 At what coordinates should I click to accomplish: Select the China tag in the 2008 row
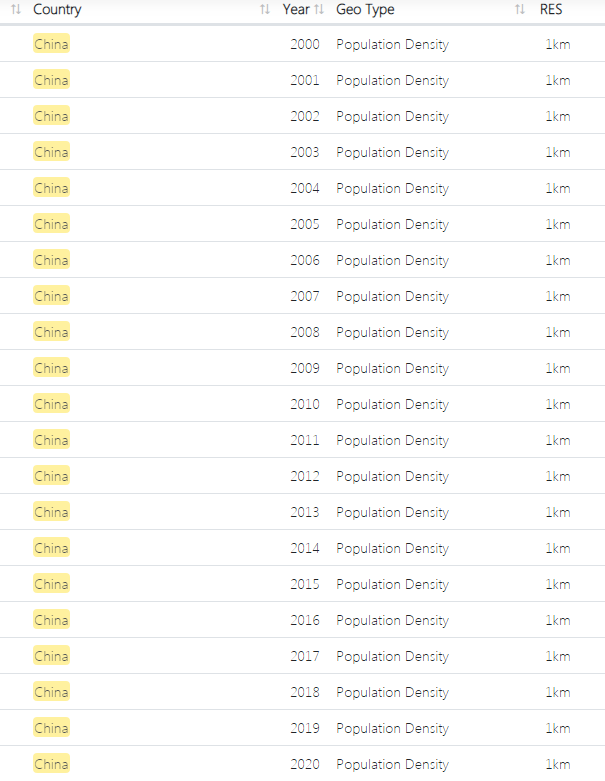pos(51,332)
